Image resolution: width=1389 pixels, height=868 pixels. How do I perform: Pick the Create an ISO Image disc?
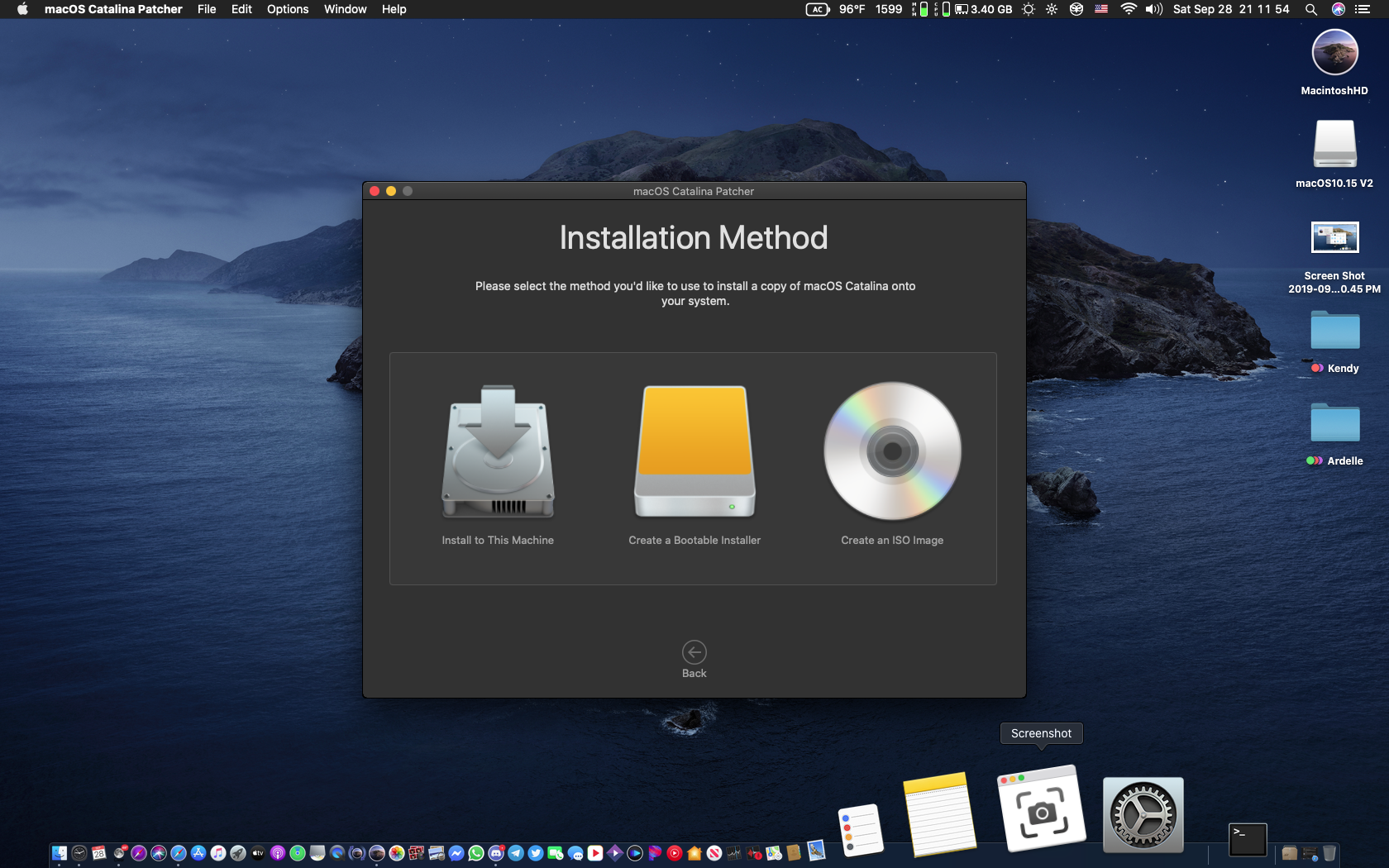pyautogui.click(x=892, y=451)
